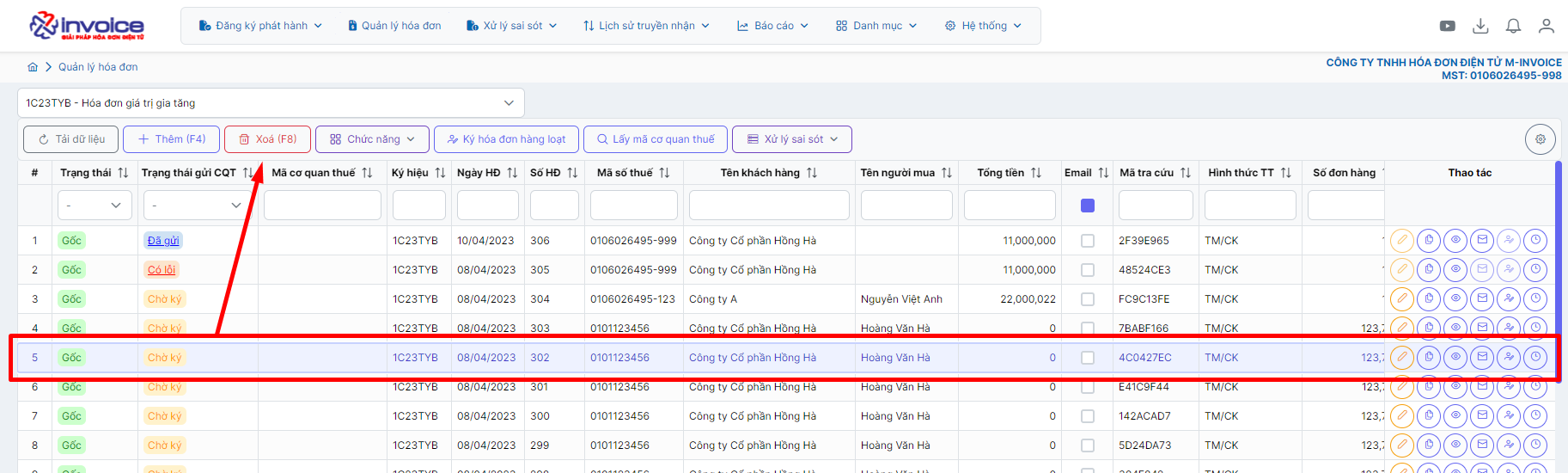Sign invoice 302 with the signature icon

pyautogui.click(x=1509, y=358)
